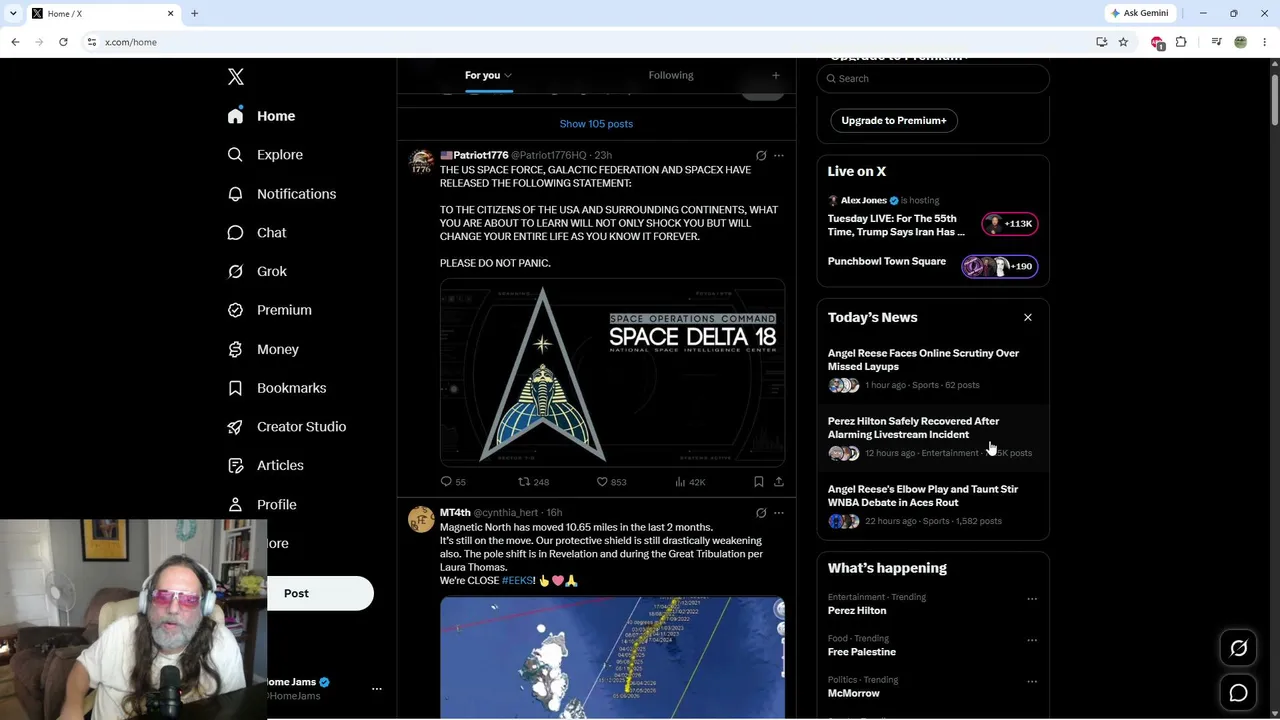Click the browser address bar

(590, 42)
